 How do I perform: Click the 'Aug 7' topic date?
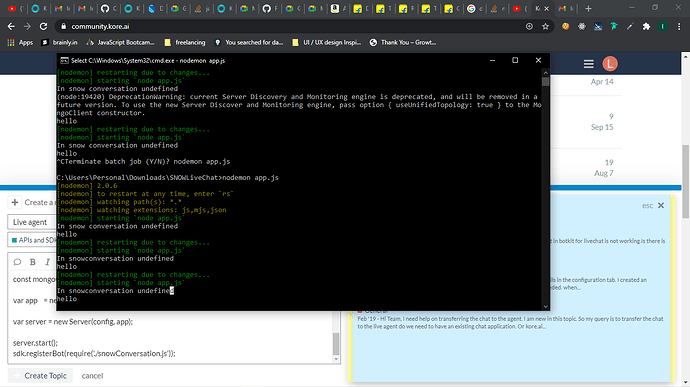[x=603, y=173]
